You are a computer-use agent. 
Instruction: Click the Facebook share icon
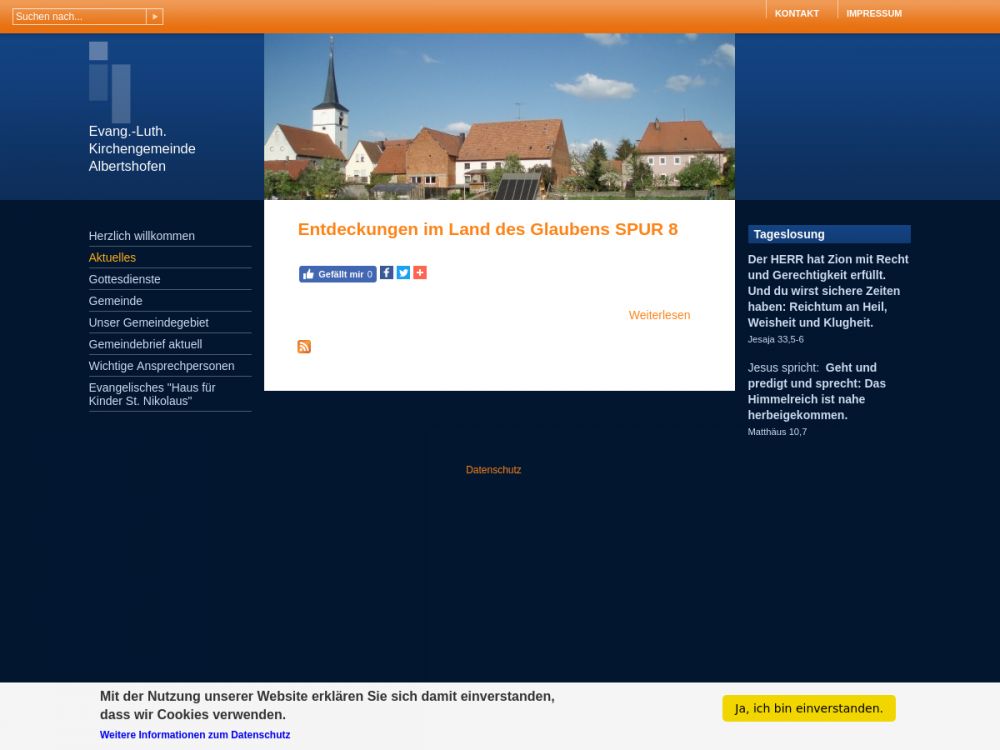(387, 273)
